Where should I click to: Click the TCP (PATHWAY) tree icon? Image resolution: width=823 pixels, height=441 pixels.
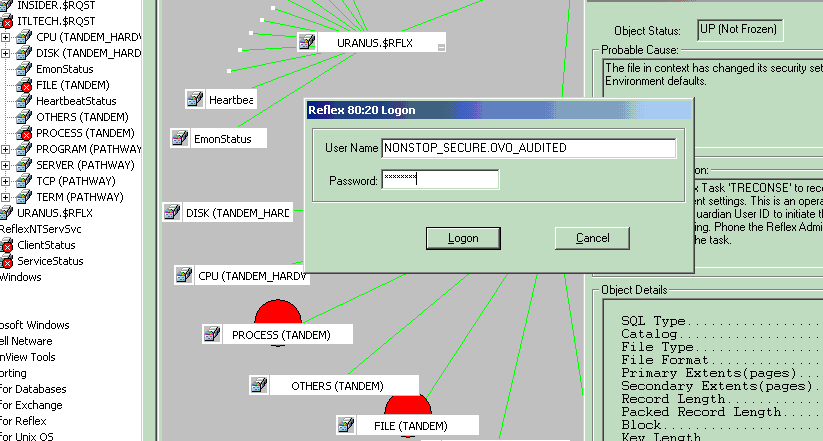pos(24,181)
